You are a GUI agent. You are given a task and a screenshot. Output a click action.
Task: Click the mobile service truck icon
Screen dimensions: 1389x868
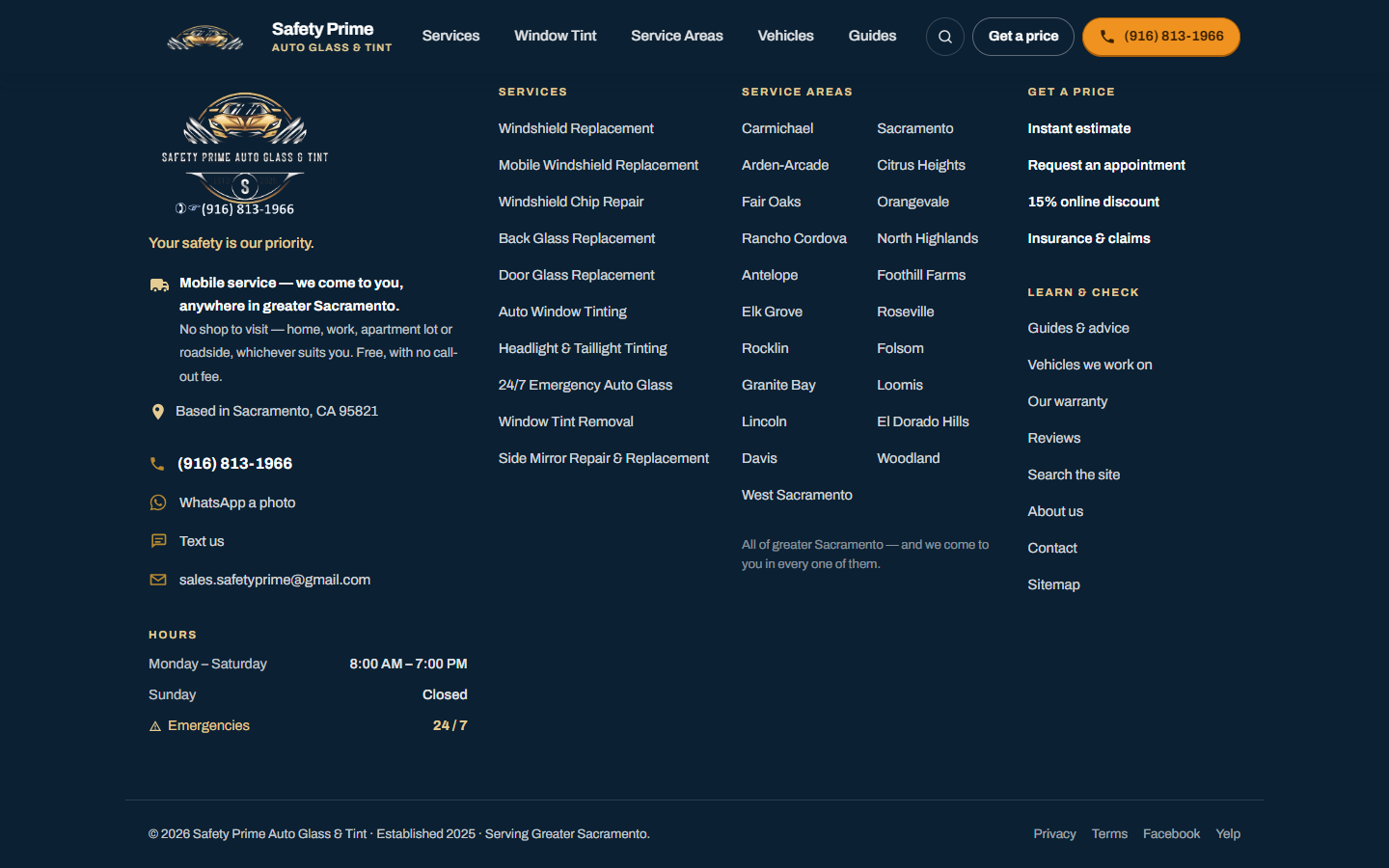pos(159,285)
